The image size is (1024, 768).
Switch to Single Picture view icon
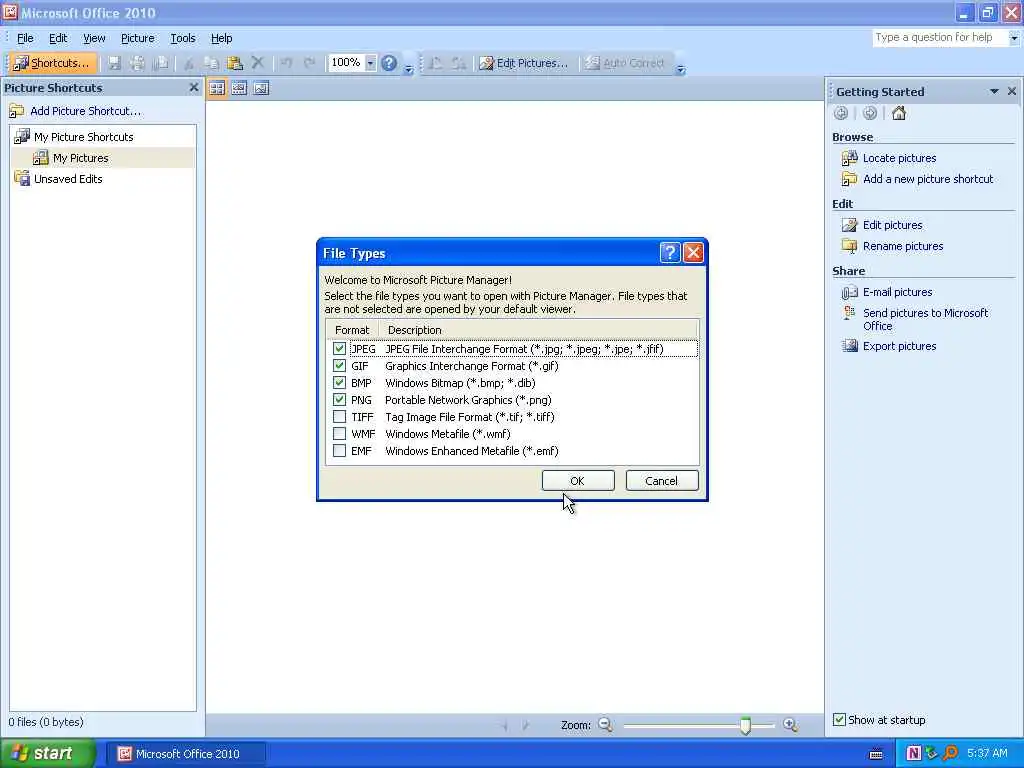click(261, 88)
